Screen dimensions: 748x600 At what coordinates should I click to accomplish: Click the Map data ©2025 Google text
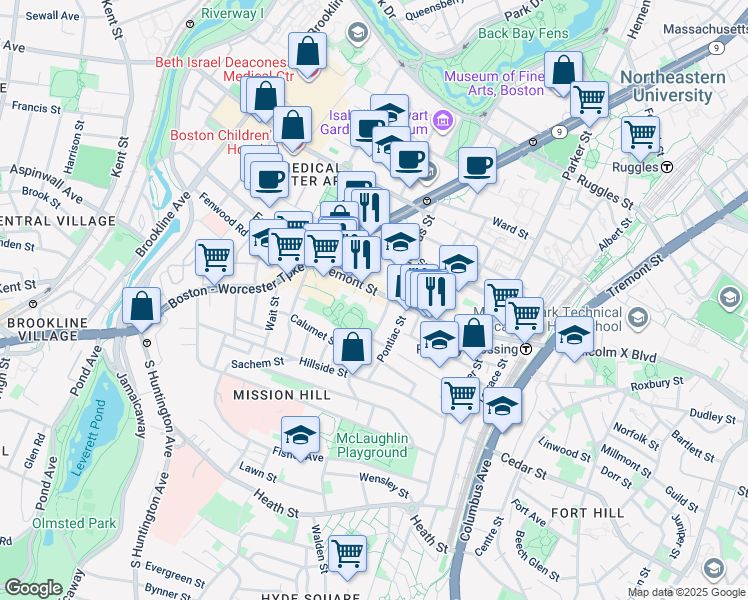click(x=687, y=593)
